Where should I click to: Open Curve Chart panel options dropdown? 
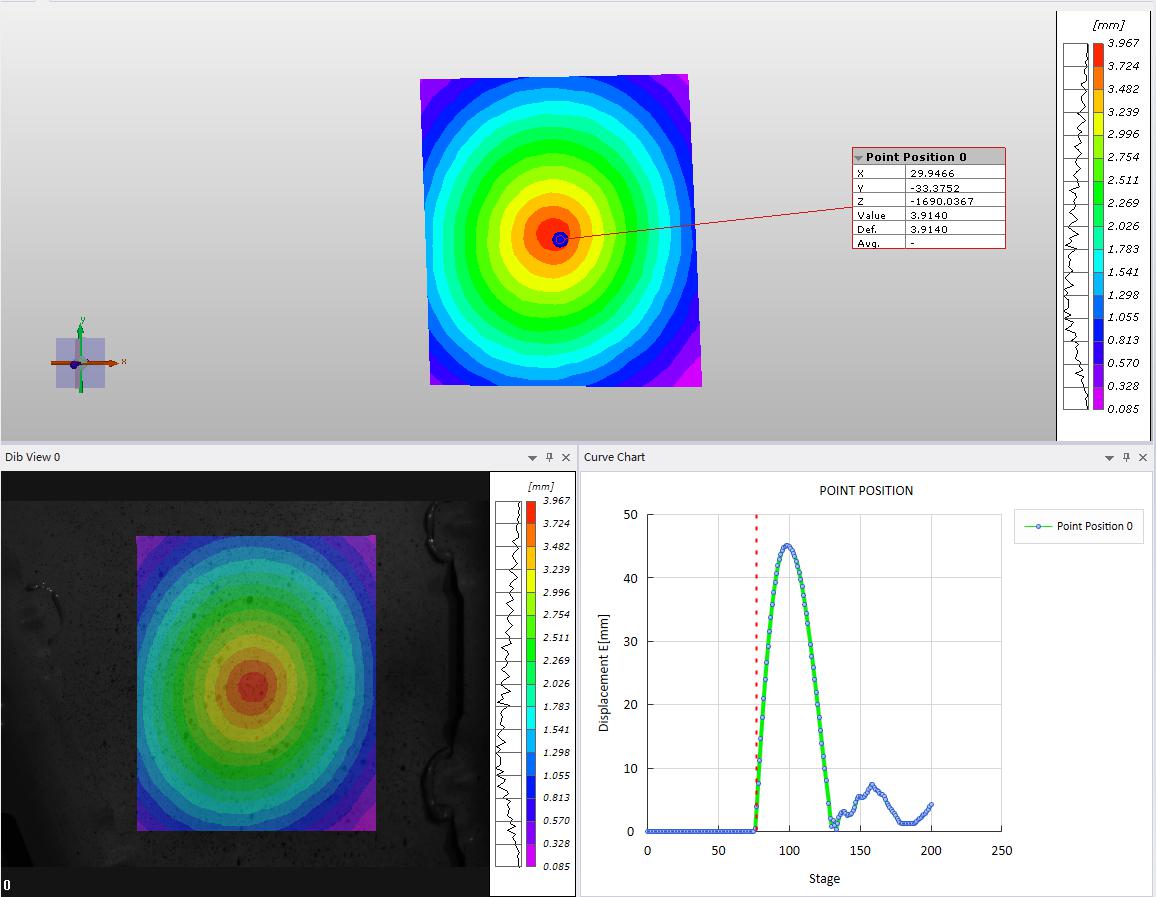tap(1109, 457)
